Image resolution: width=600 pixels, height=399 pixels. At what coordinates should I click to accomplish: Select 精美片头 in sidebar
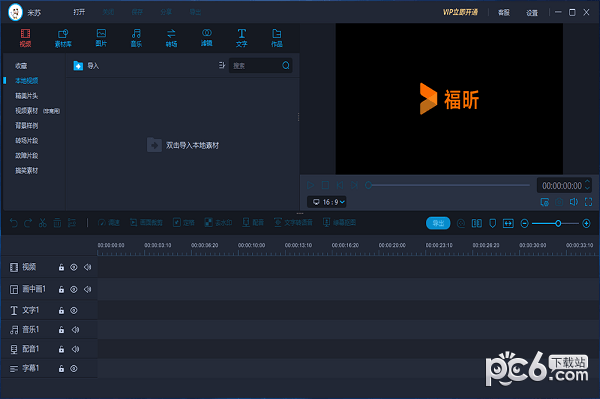point(26,96)
